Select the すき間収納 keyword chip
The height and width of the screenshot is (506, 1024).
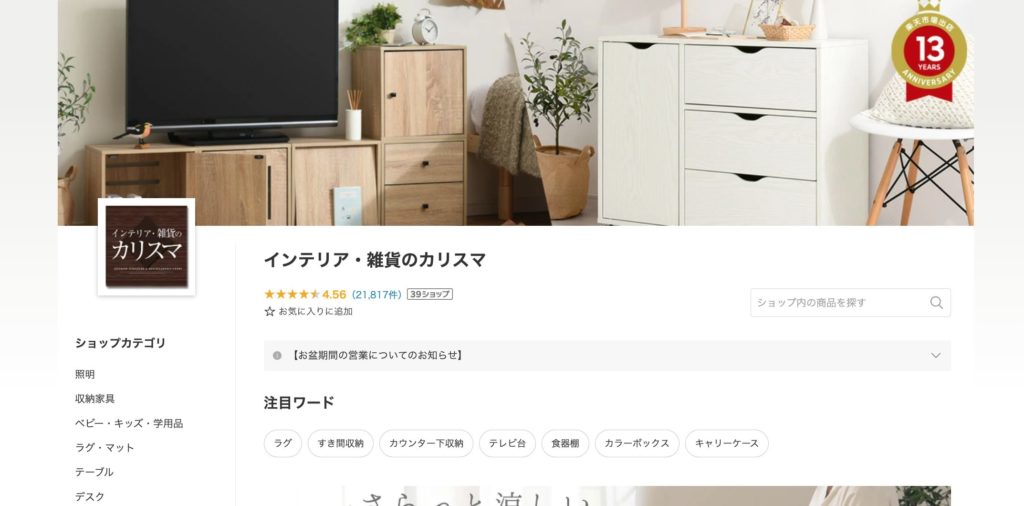click(341, 443)
